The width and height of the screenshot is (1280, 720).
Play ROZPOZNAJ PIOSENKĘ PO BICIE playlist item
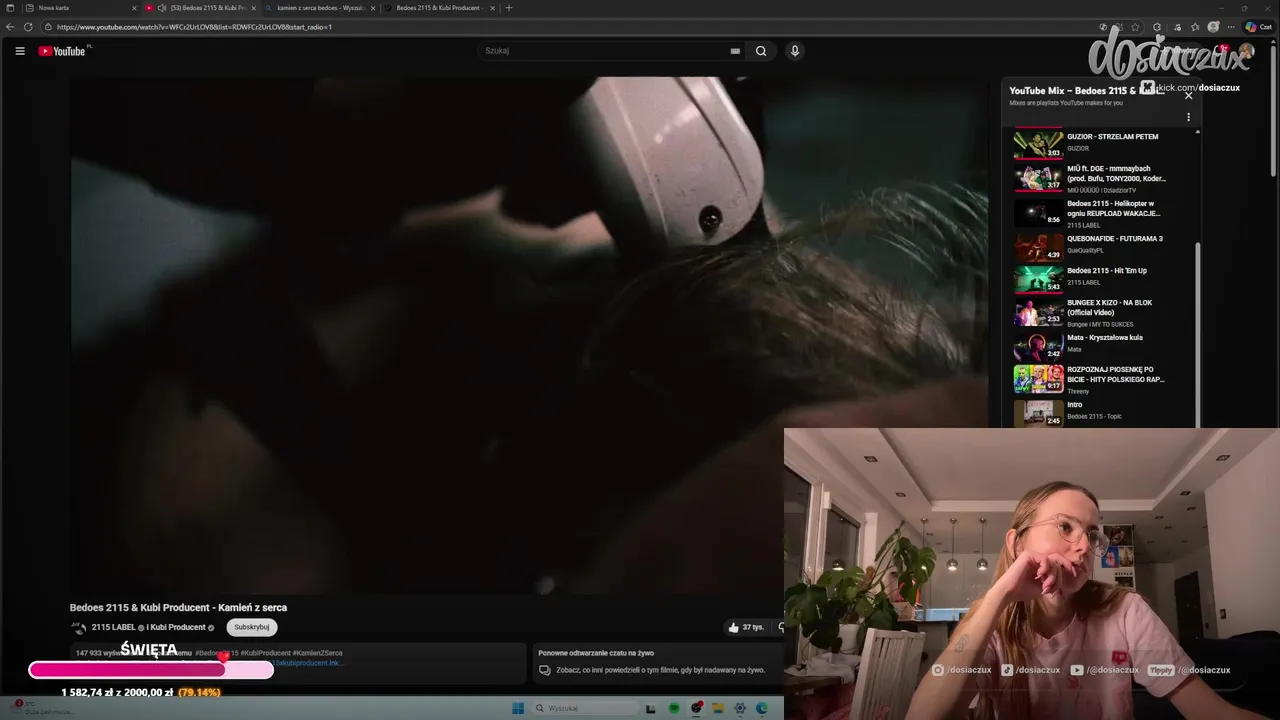click(x=1104, y=380)
